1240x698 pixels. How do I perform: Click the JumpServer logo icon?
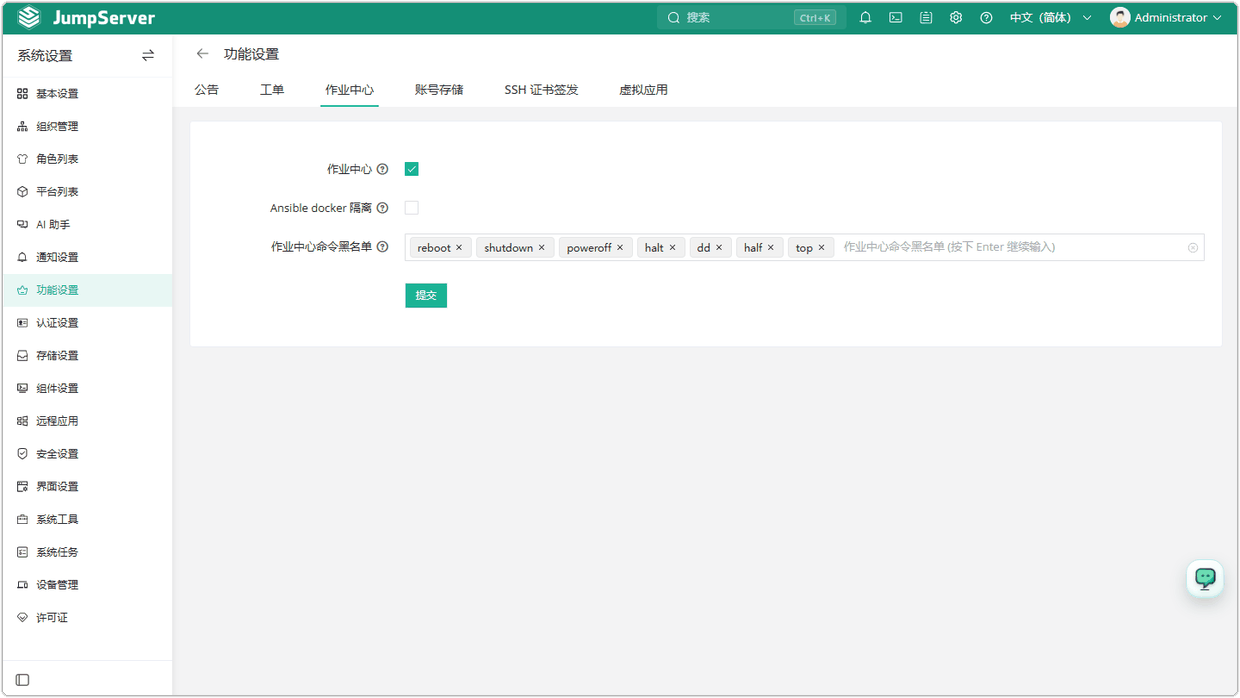click(29, 18)
